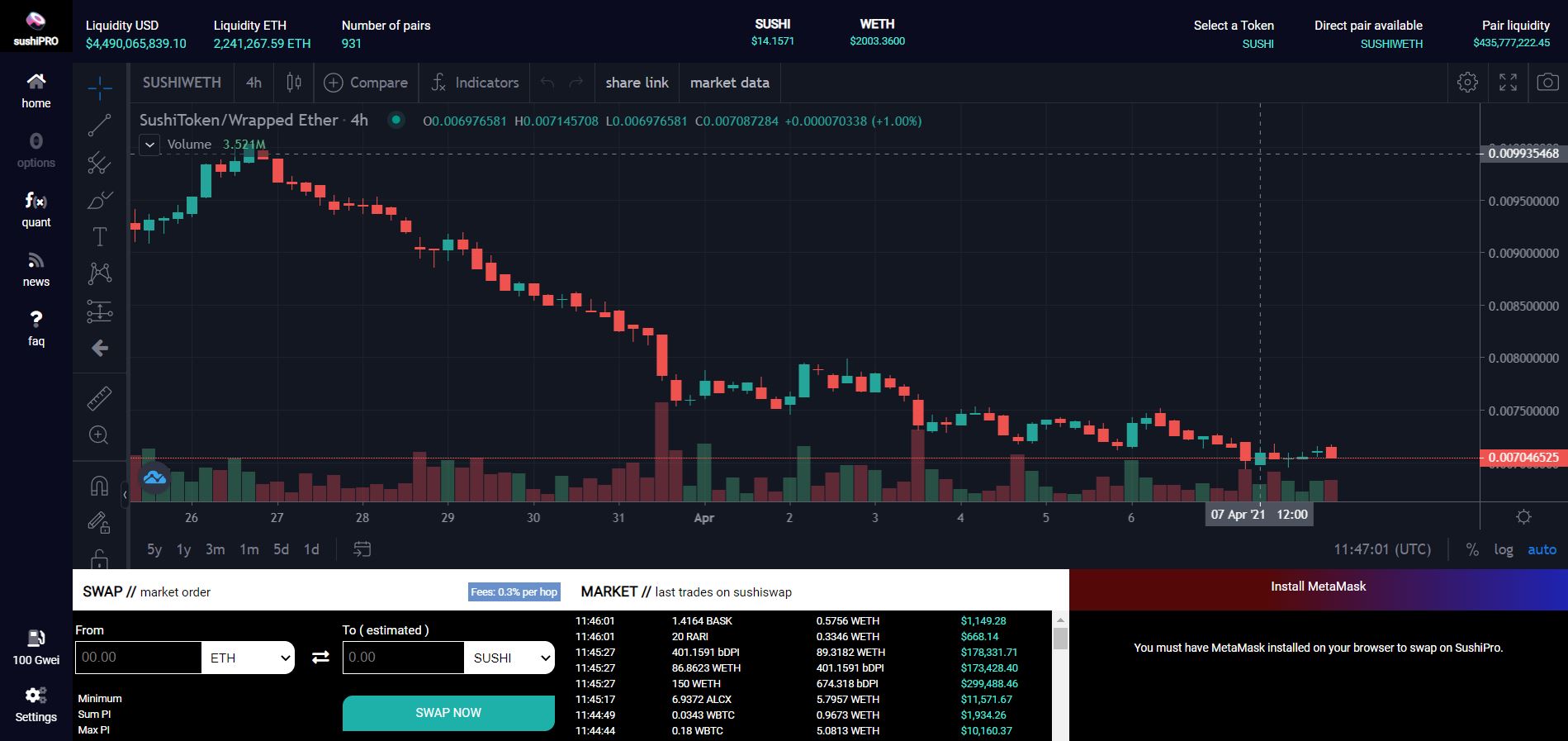Image resolution: width=1568 pixels, height=741 pixels.
Task: Open the ETH token dropdown
Action: click(249, 658)
